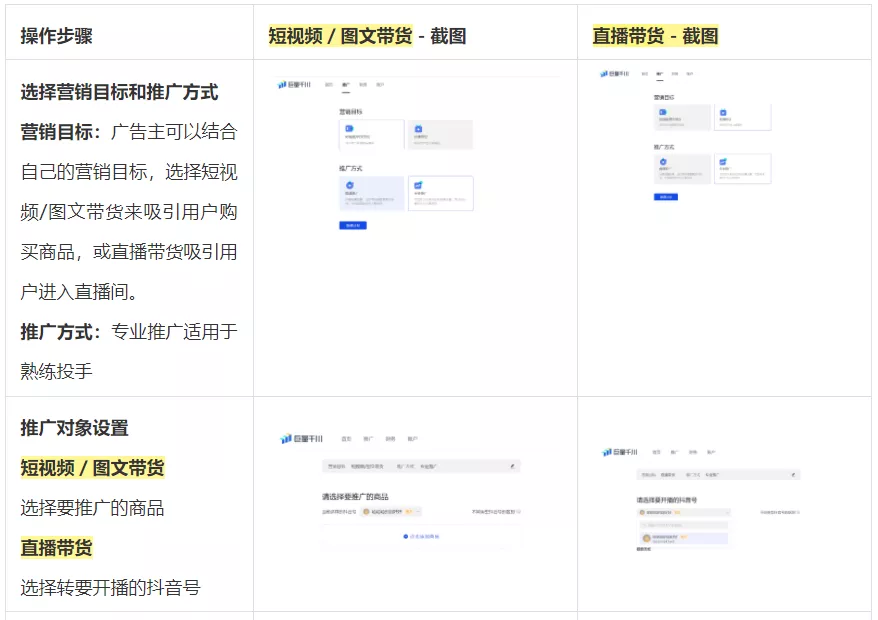The width and height of the screenshot is (878, 620).
Task: Open 推广 tab in 短视频 推广对象设置-row screenshot
Action: 368,439
